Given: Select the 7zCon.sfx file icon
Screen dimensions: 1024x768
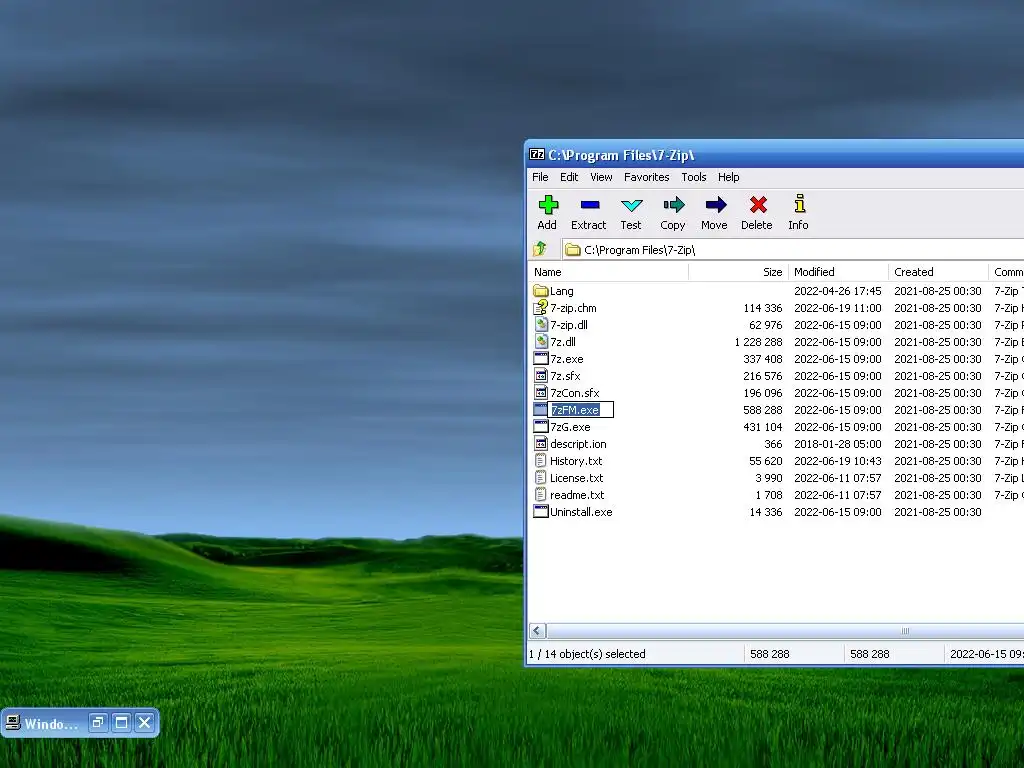Looking at the screenshot, I should tap(540, 392).
